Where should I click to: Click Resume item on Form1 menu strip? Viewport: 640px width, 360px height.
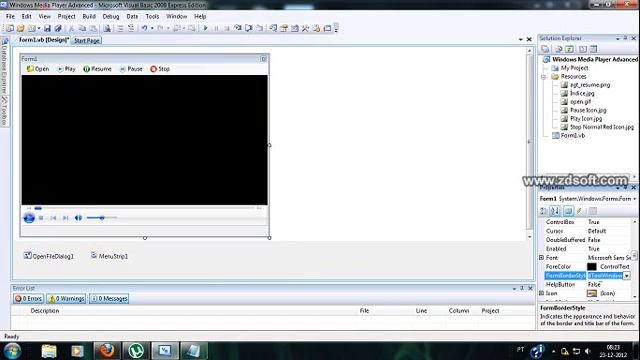pyautogui.click(x=97, y=69)
